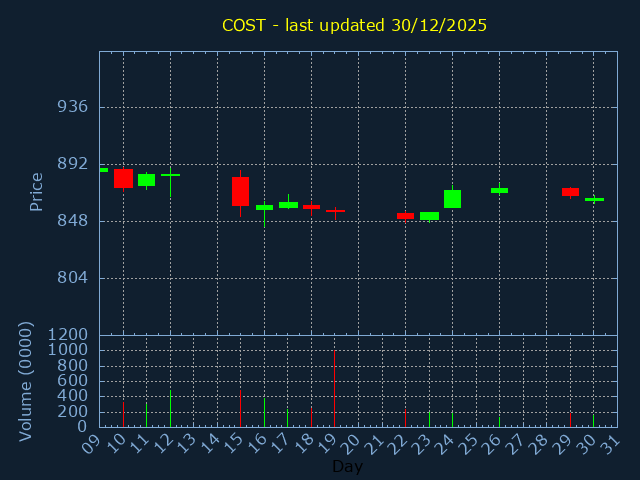Click the 848 price axis label
The image size is (640, 480).
73,221
